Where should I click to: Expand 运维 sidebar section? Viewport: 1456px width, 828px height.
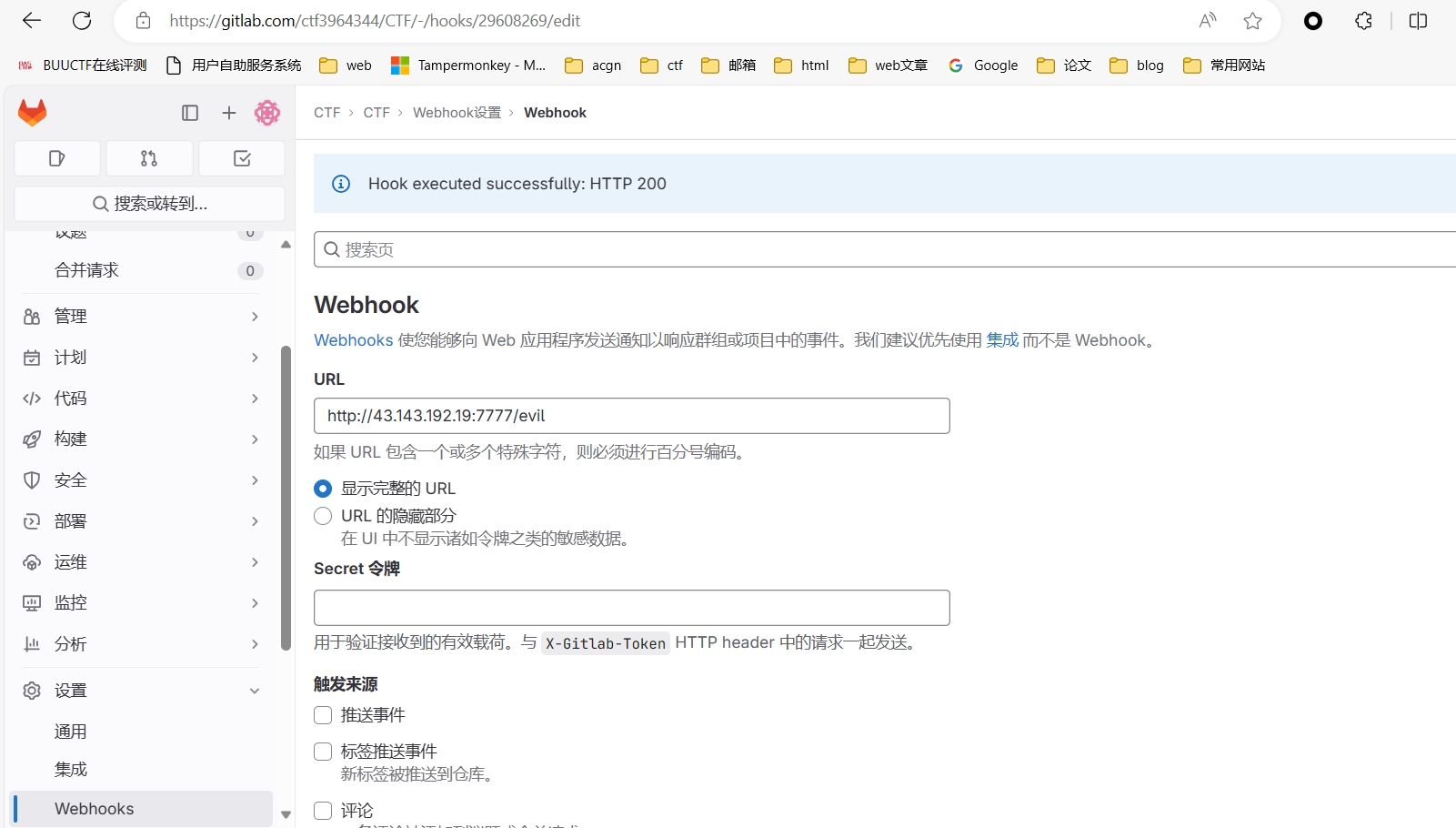tap(142, 562)
